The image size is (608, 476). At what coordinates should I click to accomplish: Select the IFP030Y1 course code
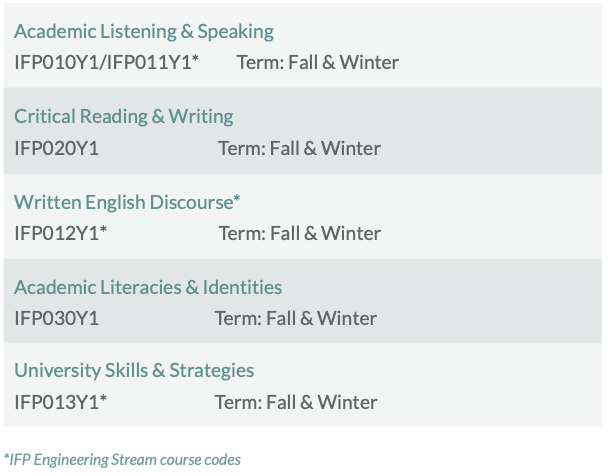coord(57,318)
